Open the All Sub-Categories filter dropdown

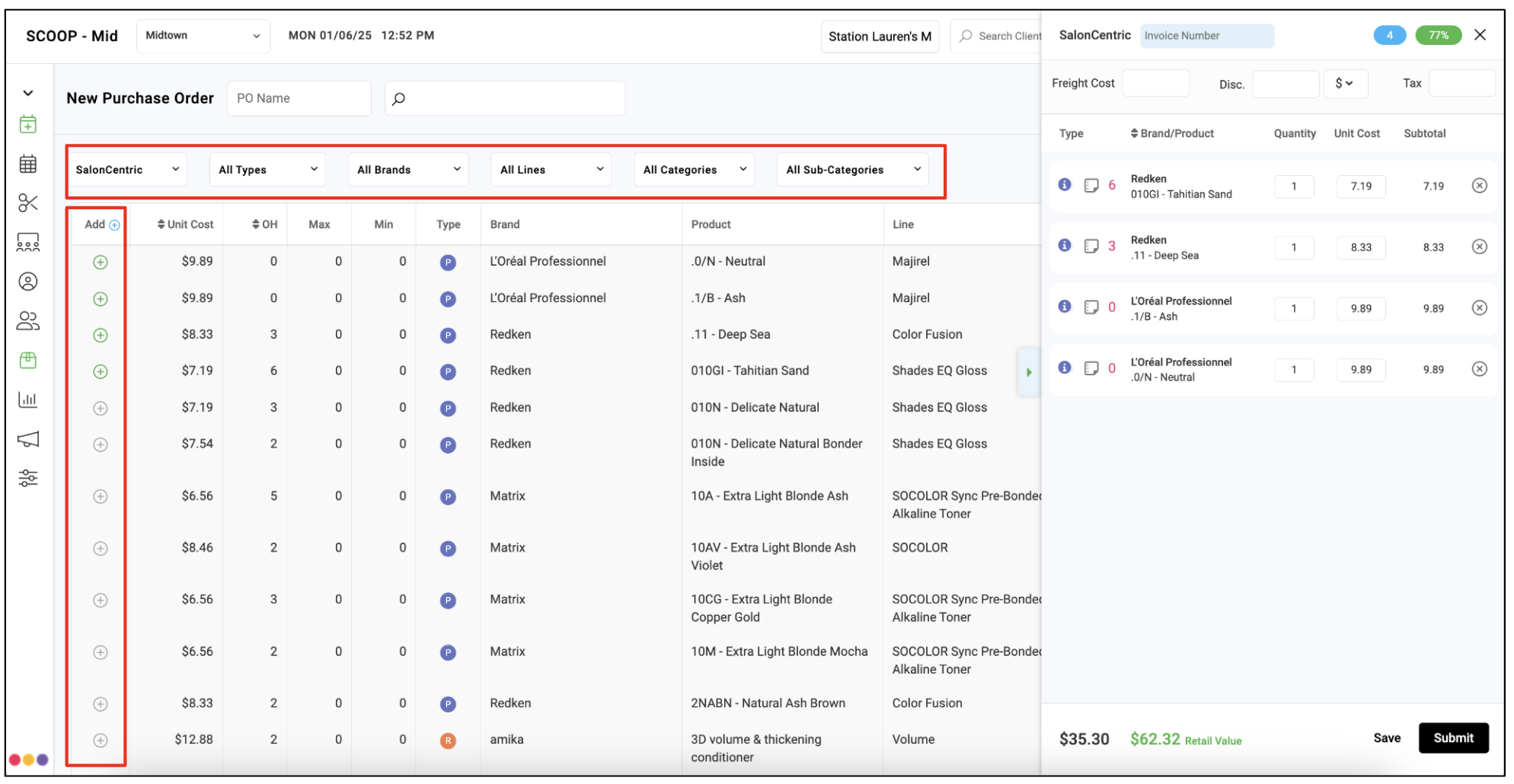(854, 170)
